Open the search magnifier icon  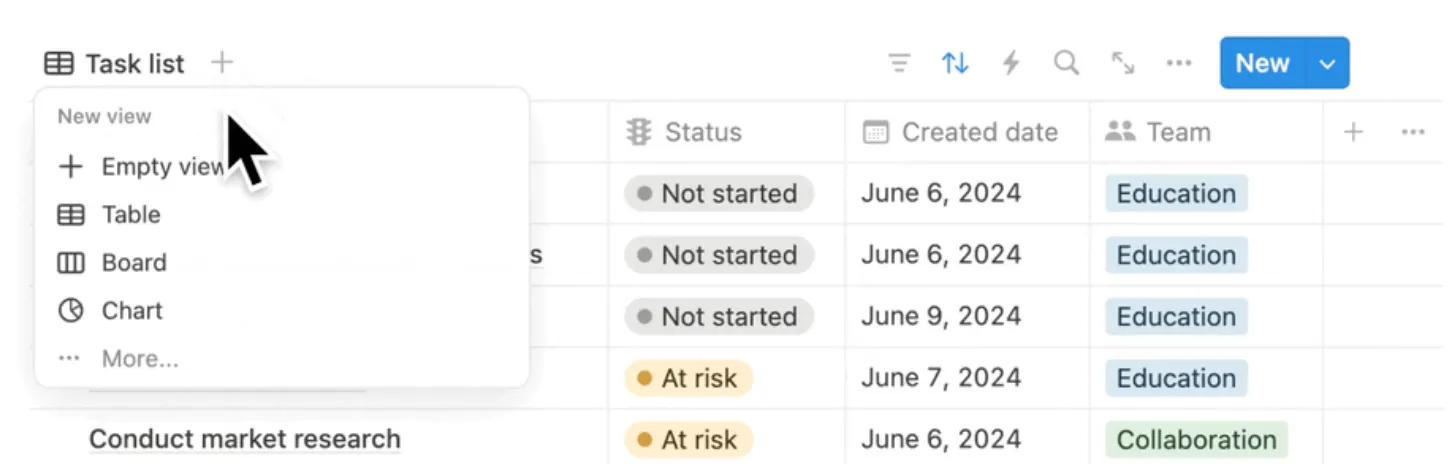pyautogui.click(x=1067, y=64)
